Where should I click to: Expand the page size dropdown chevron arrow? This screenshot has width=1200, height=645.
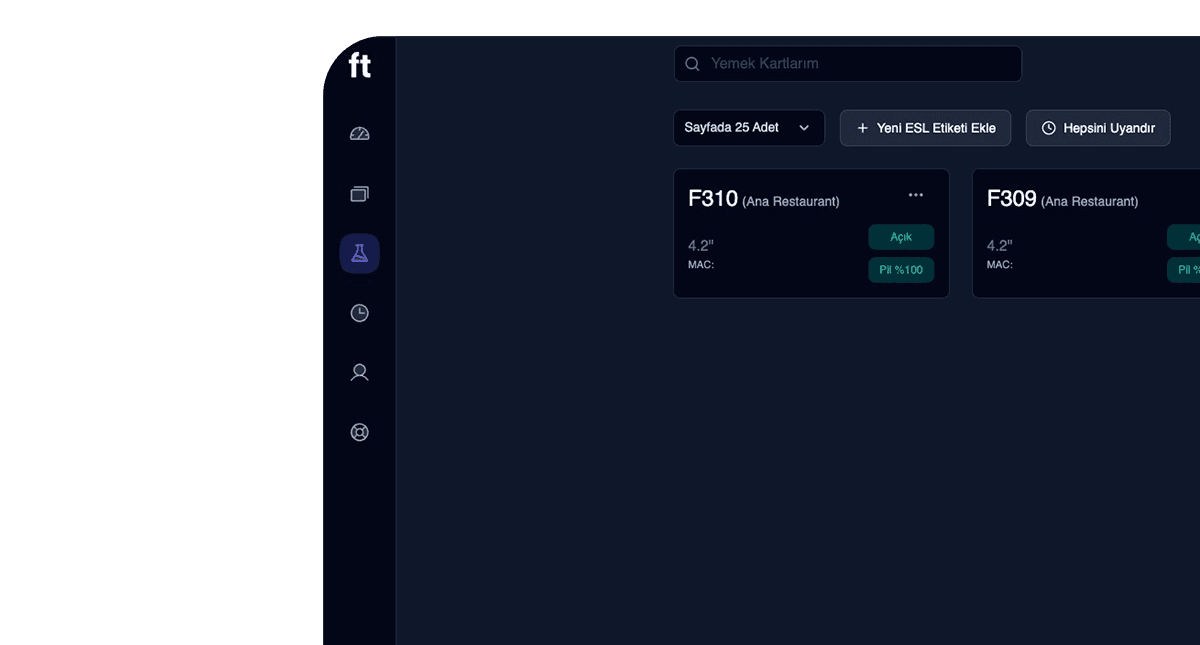(804, 128)
